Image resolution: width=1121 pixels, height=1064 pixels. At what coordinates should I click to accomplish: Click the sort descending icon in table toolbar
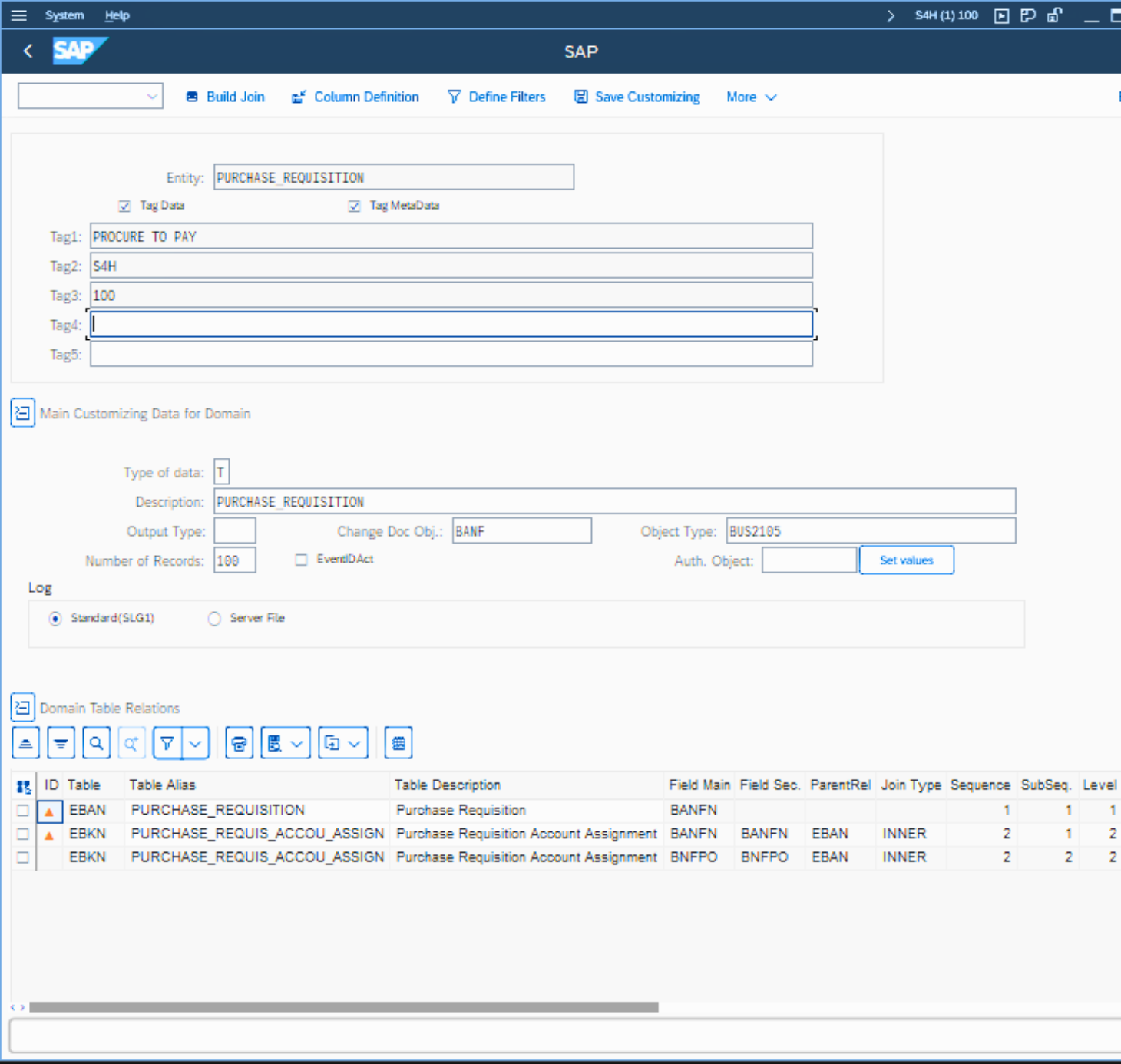pos(61,743)
